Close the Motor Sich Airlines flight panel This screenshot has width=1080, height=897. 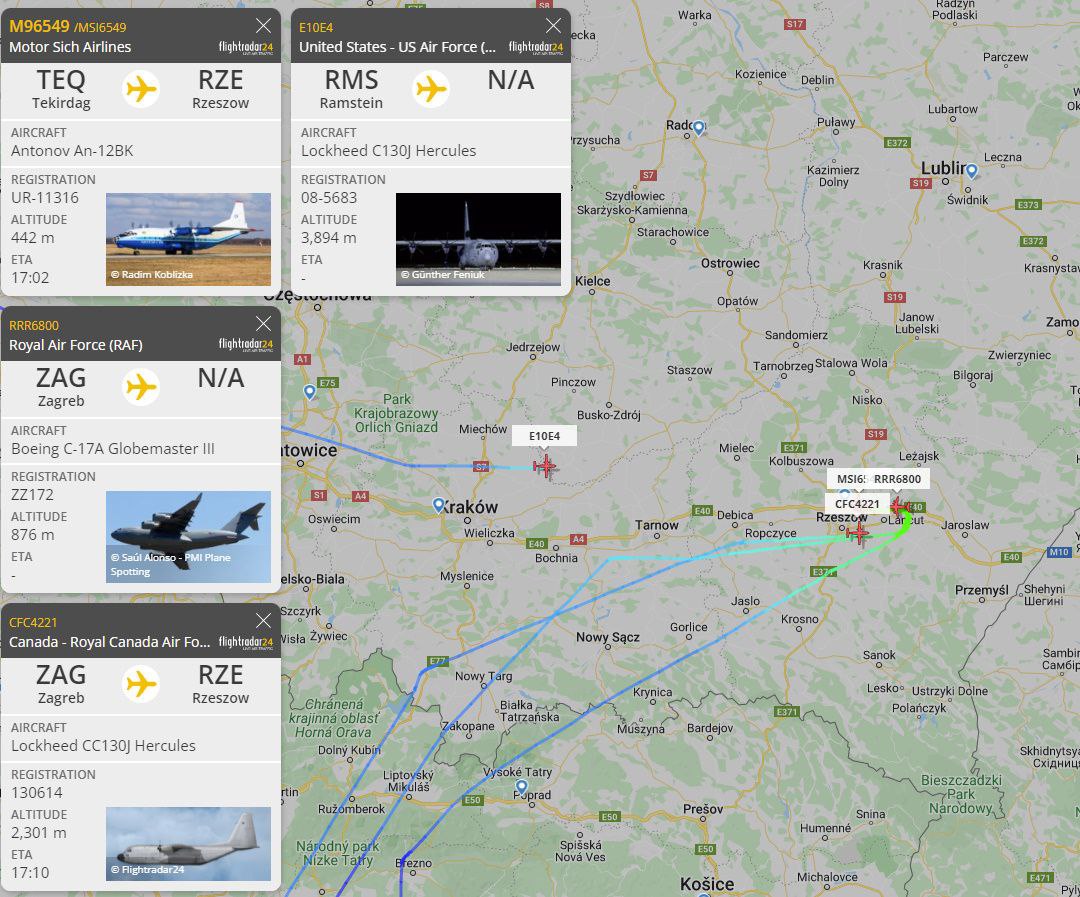coord(263,26)
